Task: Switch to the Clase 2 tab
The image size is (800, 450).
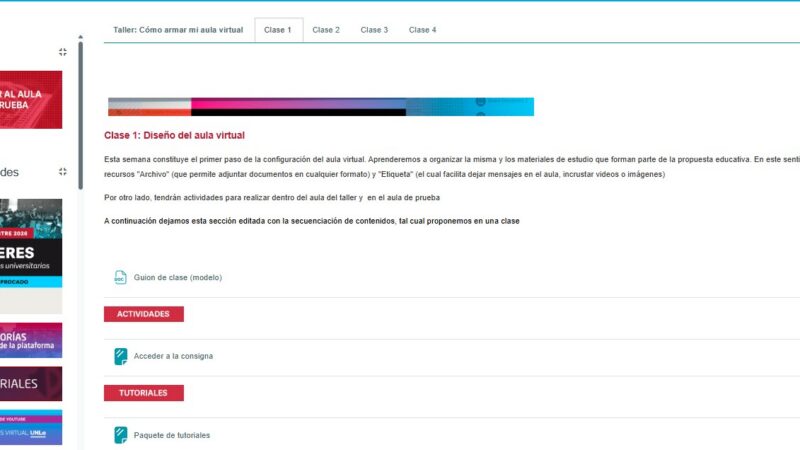Action: pos(326,30)
